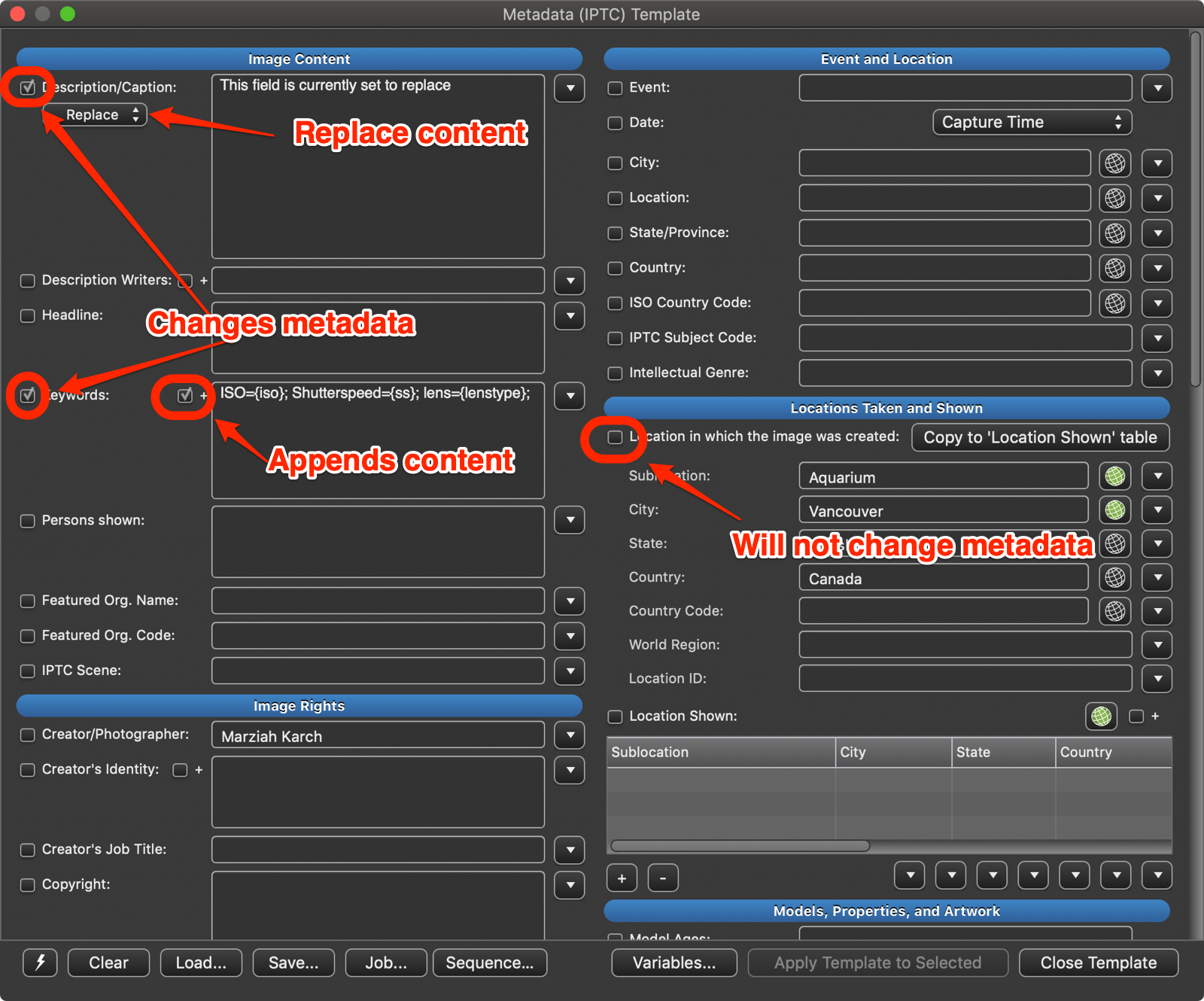Toggle the Persons shown checkbox

click(28, 521)
